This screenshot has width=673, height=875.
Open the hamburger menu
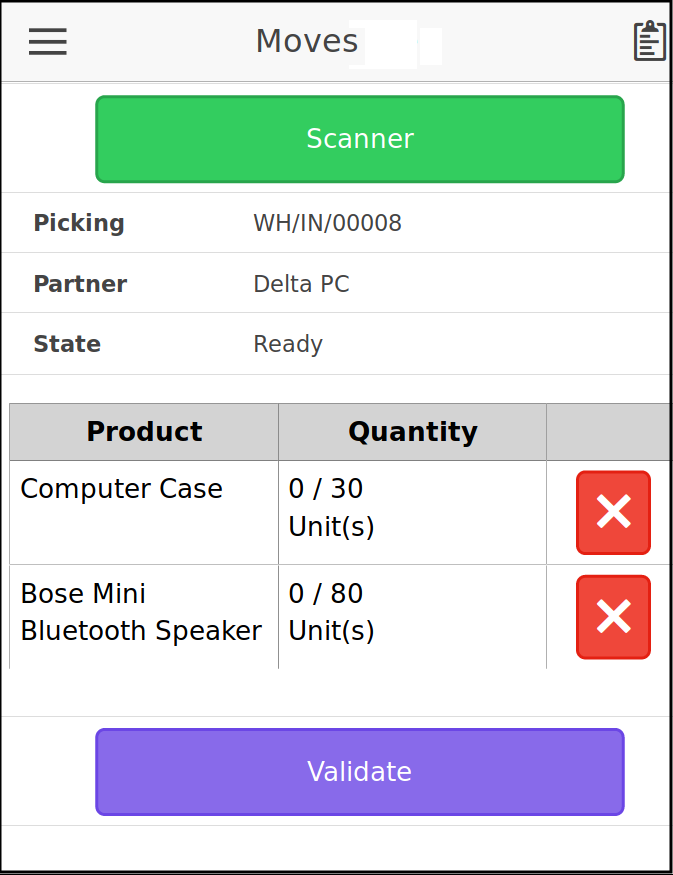47,42
